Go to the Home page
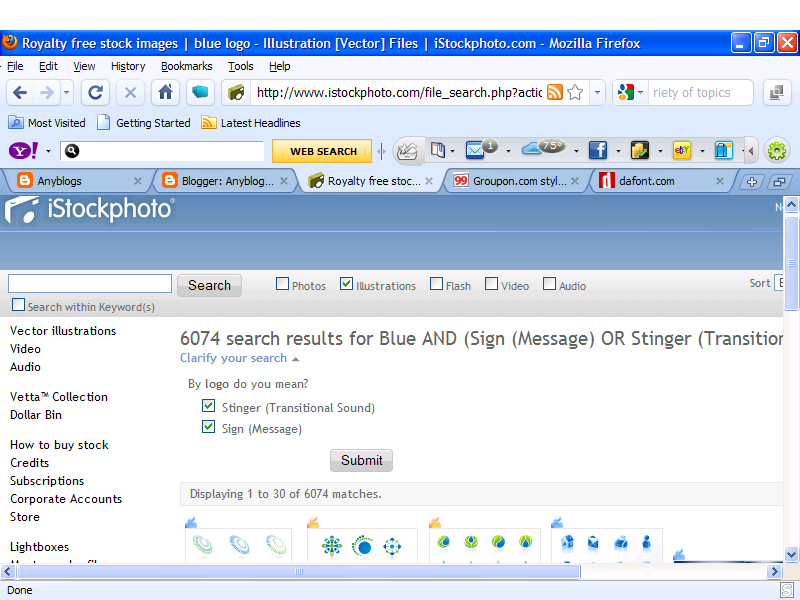This screenshot has height=600, width=800. click(165, 92)
